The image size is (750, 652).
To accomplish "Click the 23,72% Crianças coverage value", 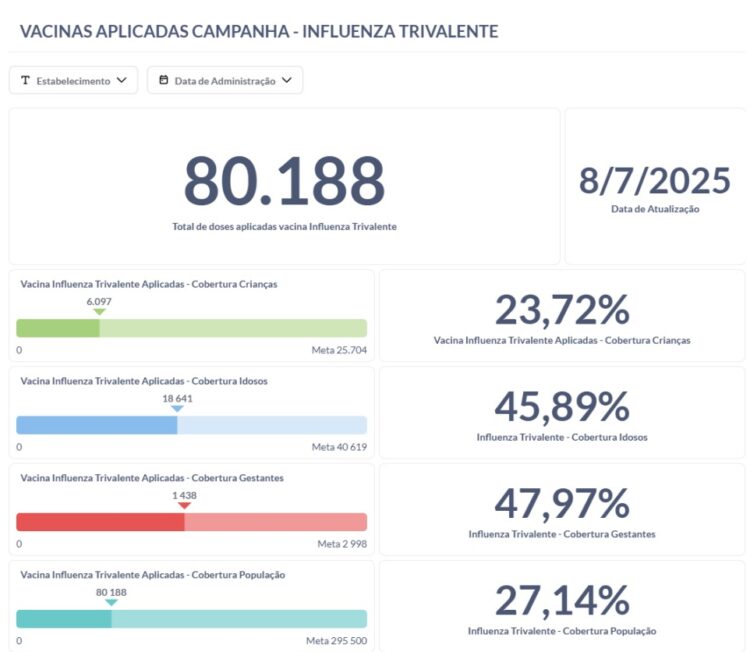I will (562, 310).
